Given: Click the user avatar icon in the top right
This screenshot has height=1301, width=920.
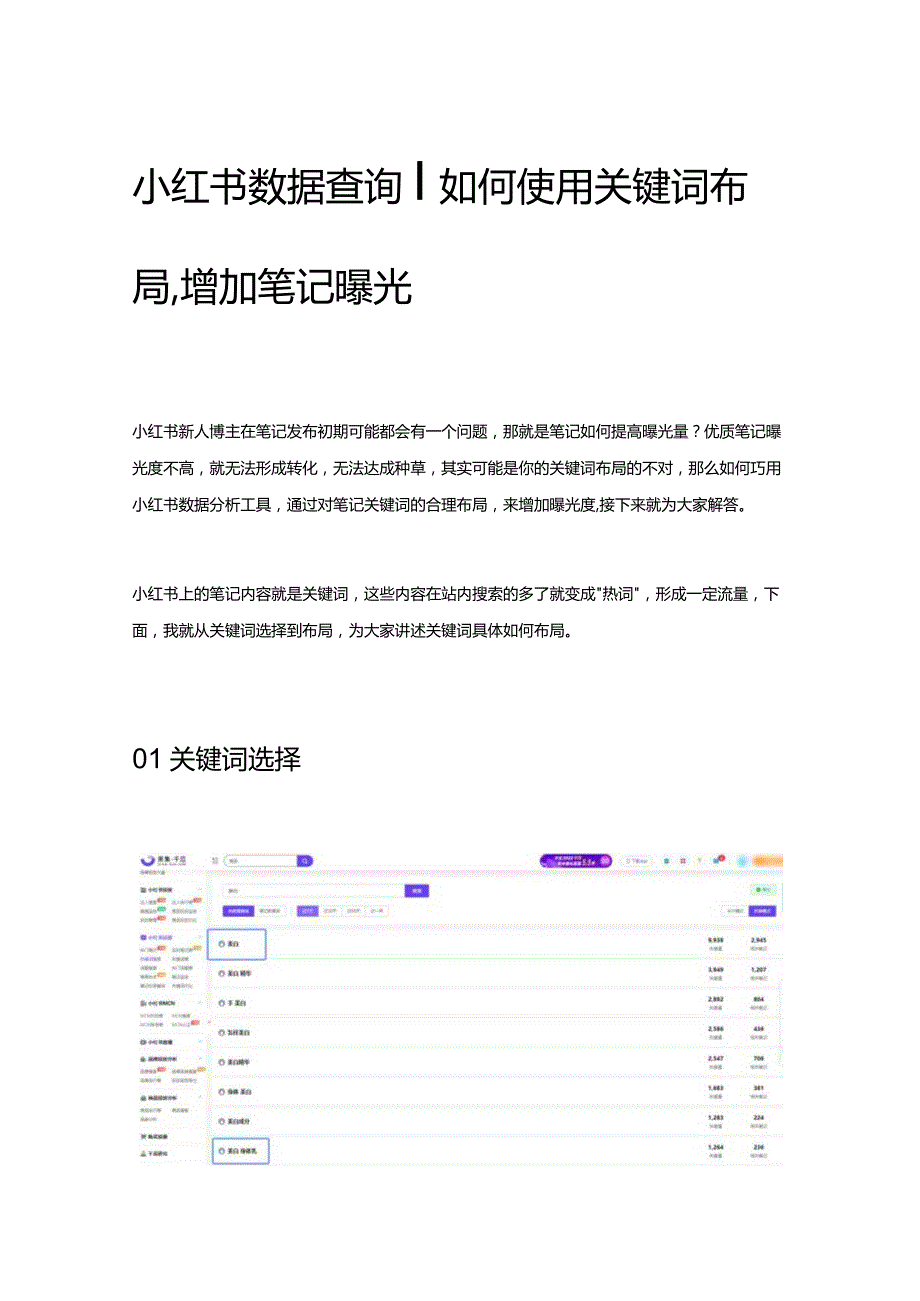Looking at the screenshot, I should tap(742, 859).
